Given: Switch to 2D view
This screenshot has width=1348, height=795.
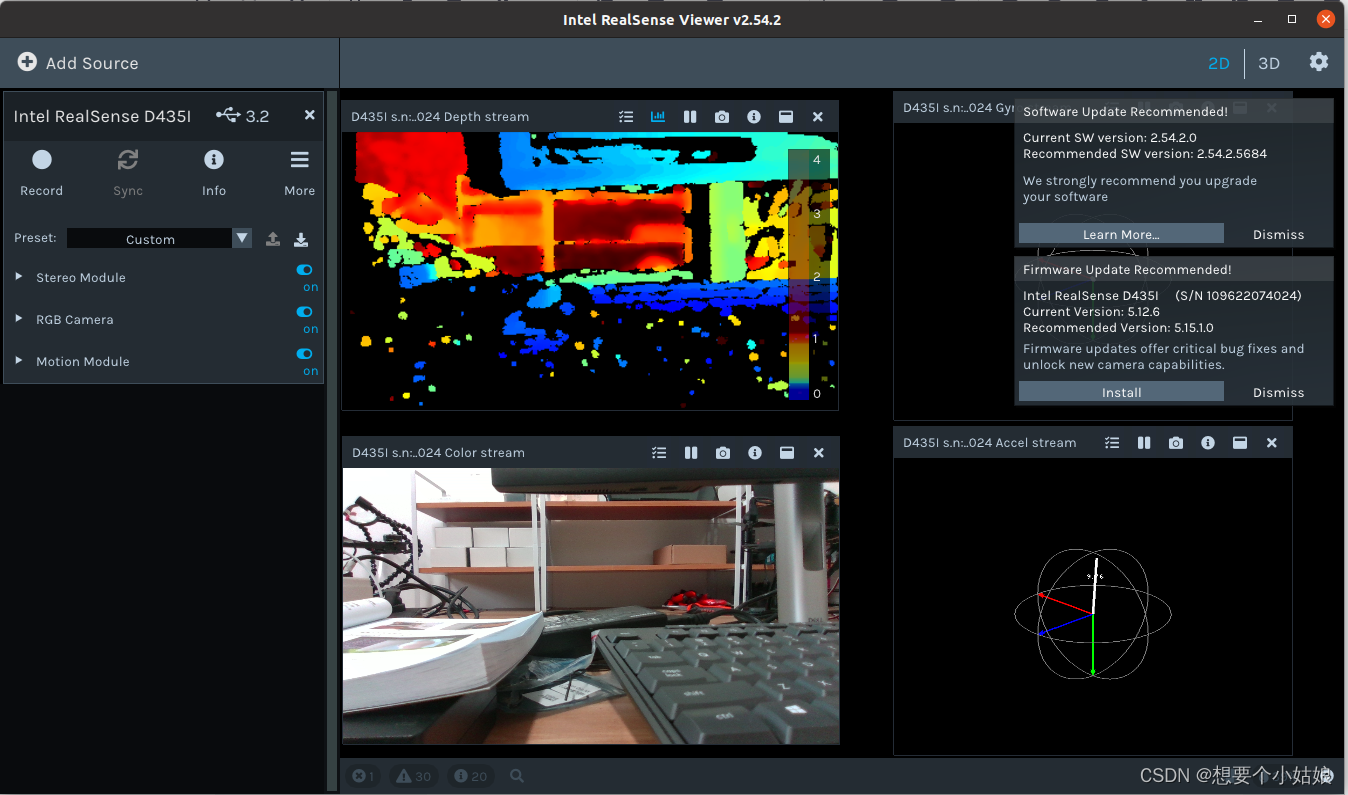Looking at the screenshot, I should [1218, 63].
